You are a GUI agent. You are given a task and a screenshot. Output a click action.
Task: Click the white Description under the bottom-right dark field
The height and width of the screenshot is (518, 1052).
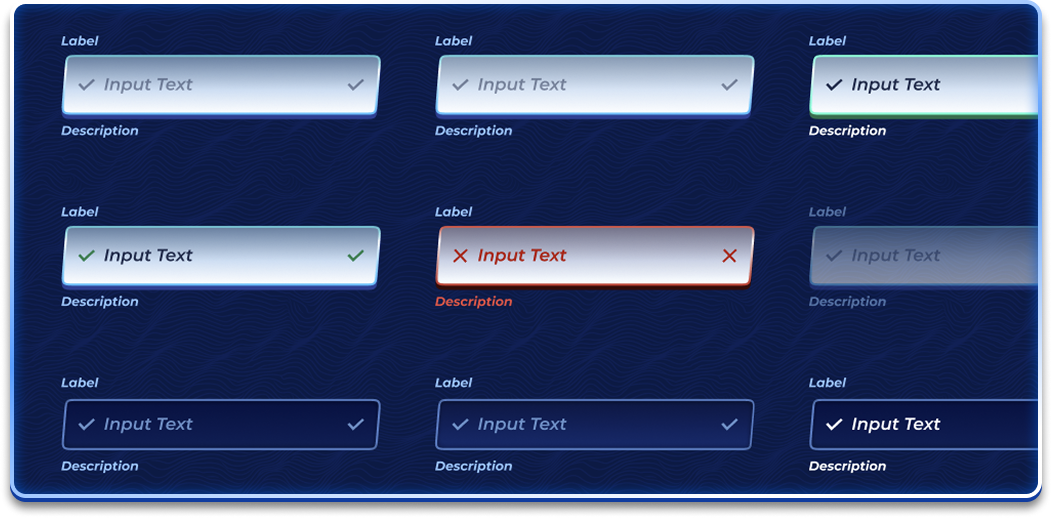pos(847,466)
